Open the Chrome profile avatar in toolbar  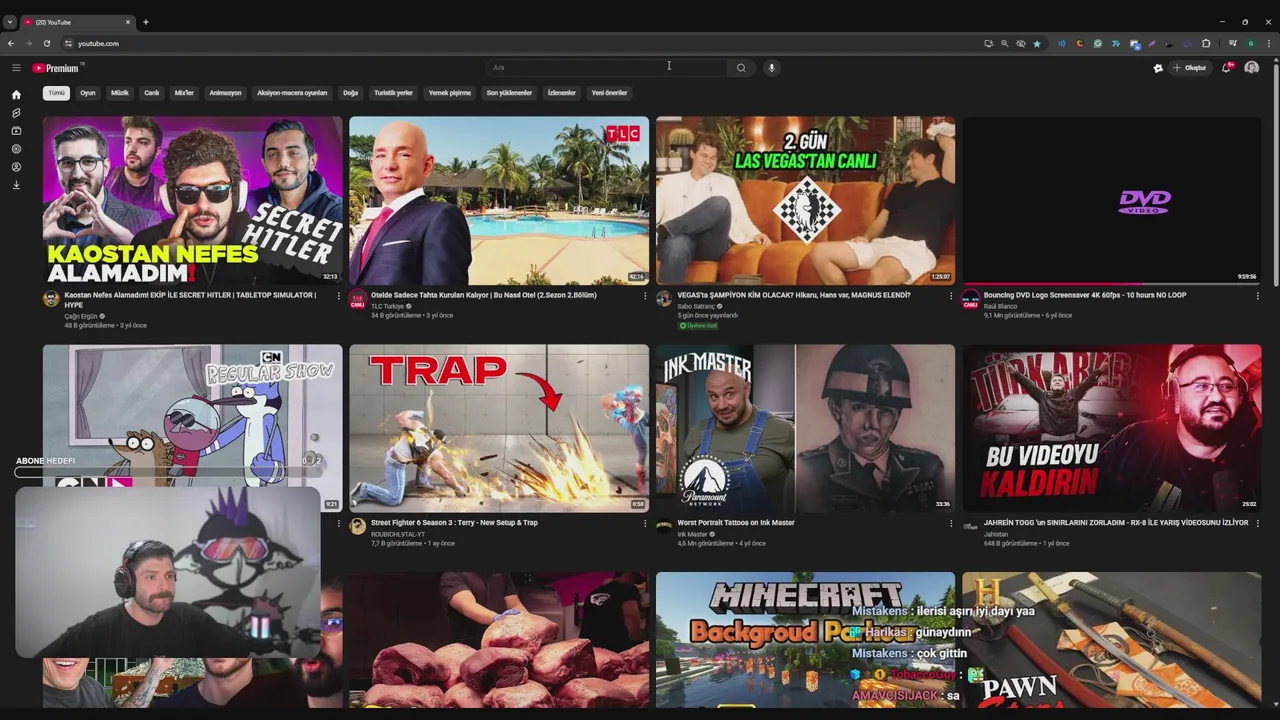coord(1250,43)
